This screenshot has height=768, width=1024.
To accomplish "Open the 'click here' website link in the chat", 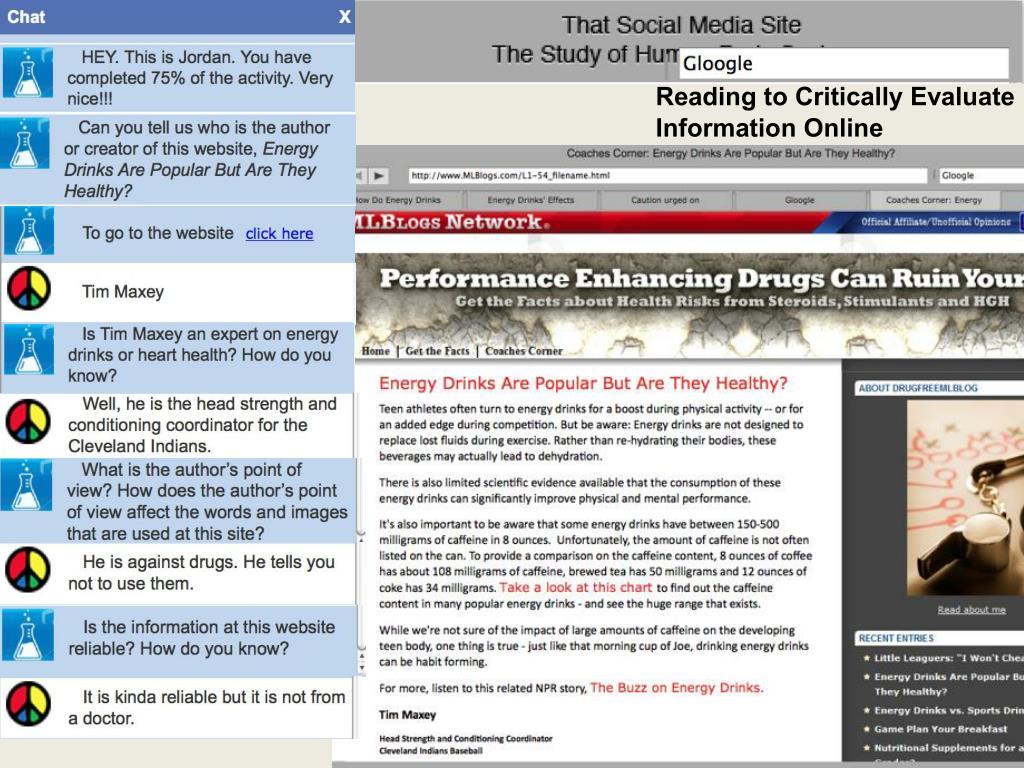I will coord(280,234).
